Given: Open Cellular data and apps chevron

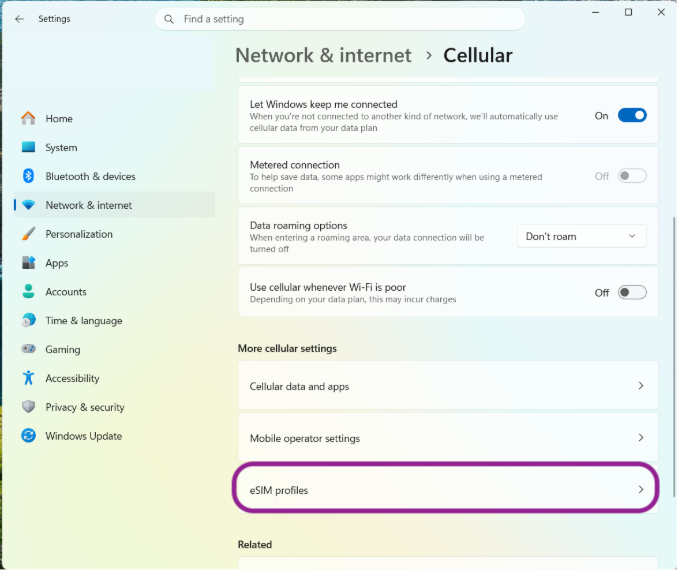Looking at the screenshot, I should click(641, 386).
